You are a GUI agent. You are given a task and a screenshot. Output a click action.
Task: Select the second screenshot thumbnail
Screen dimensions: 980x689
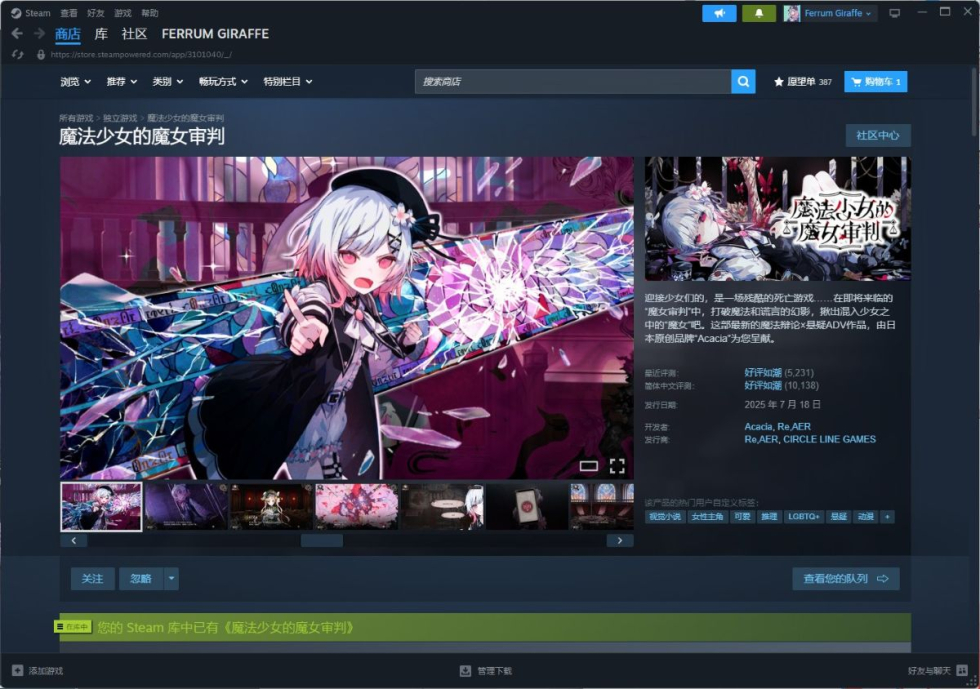[185, 507]
